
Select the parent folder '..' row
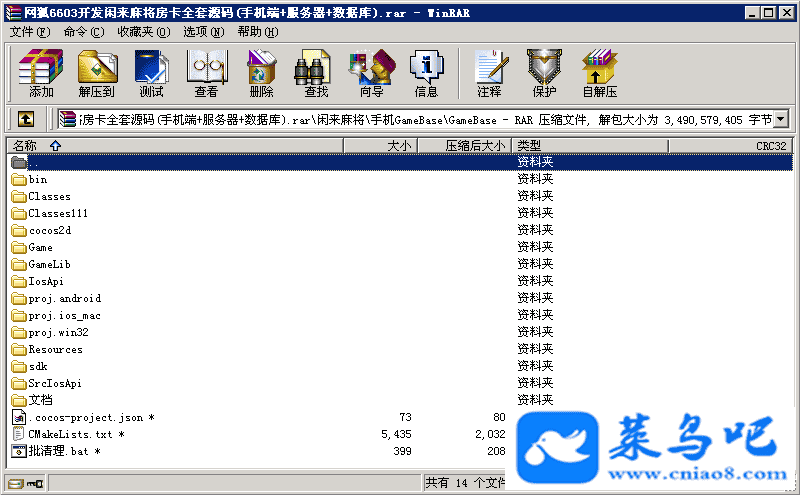coord(401,162)
